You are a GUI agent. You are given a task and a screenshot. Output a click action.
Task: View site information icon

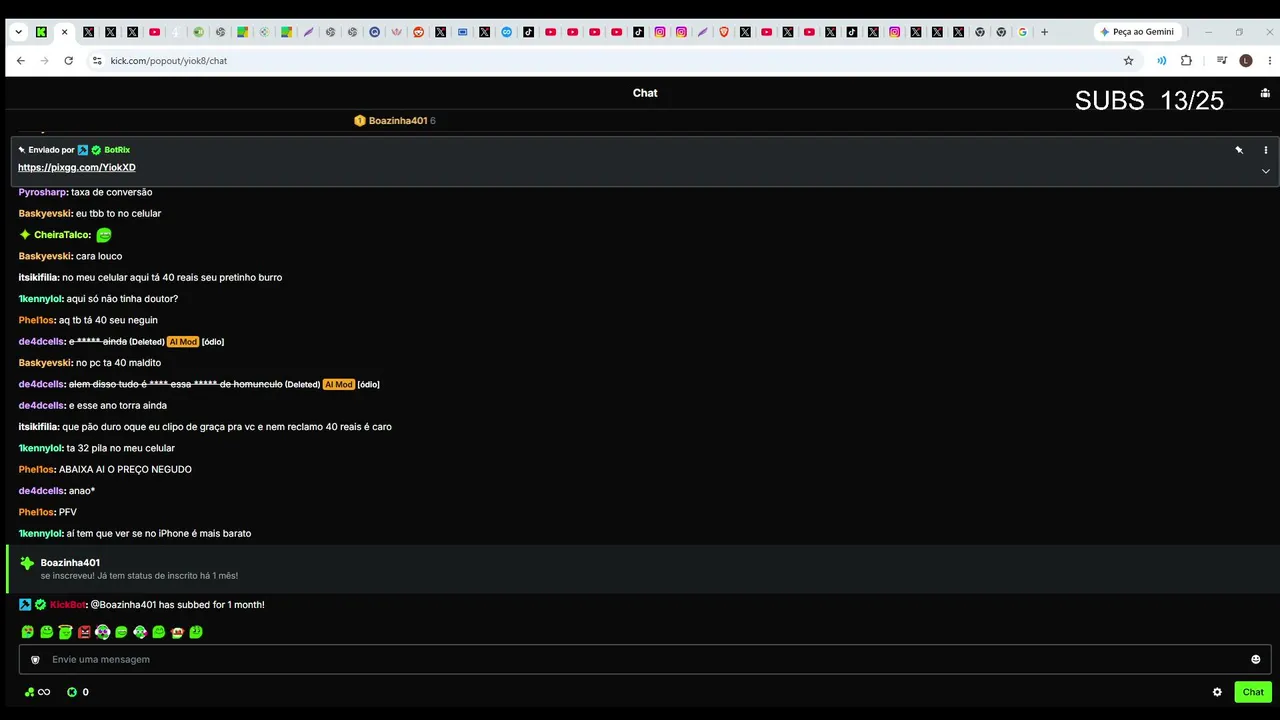coord(97,60)
